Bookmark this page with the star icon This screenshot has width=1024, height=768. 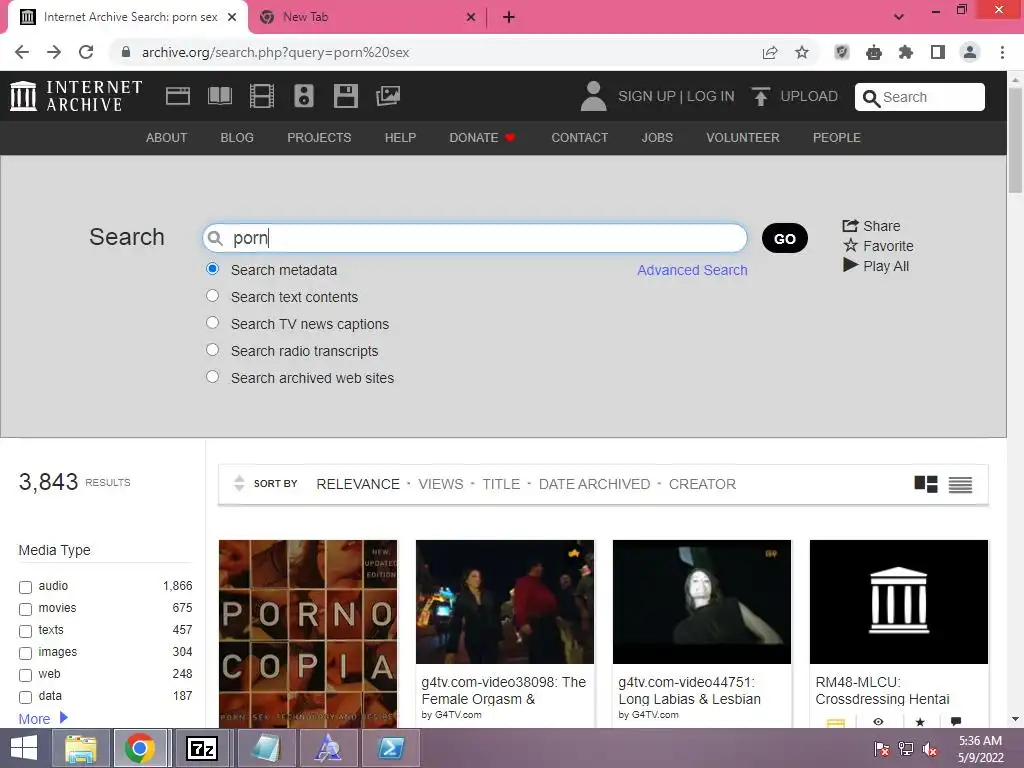pos(802,52)
